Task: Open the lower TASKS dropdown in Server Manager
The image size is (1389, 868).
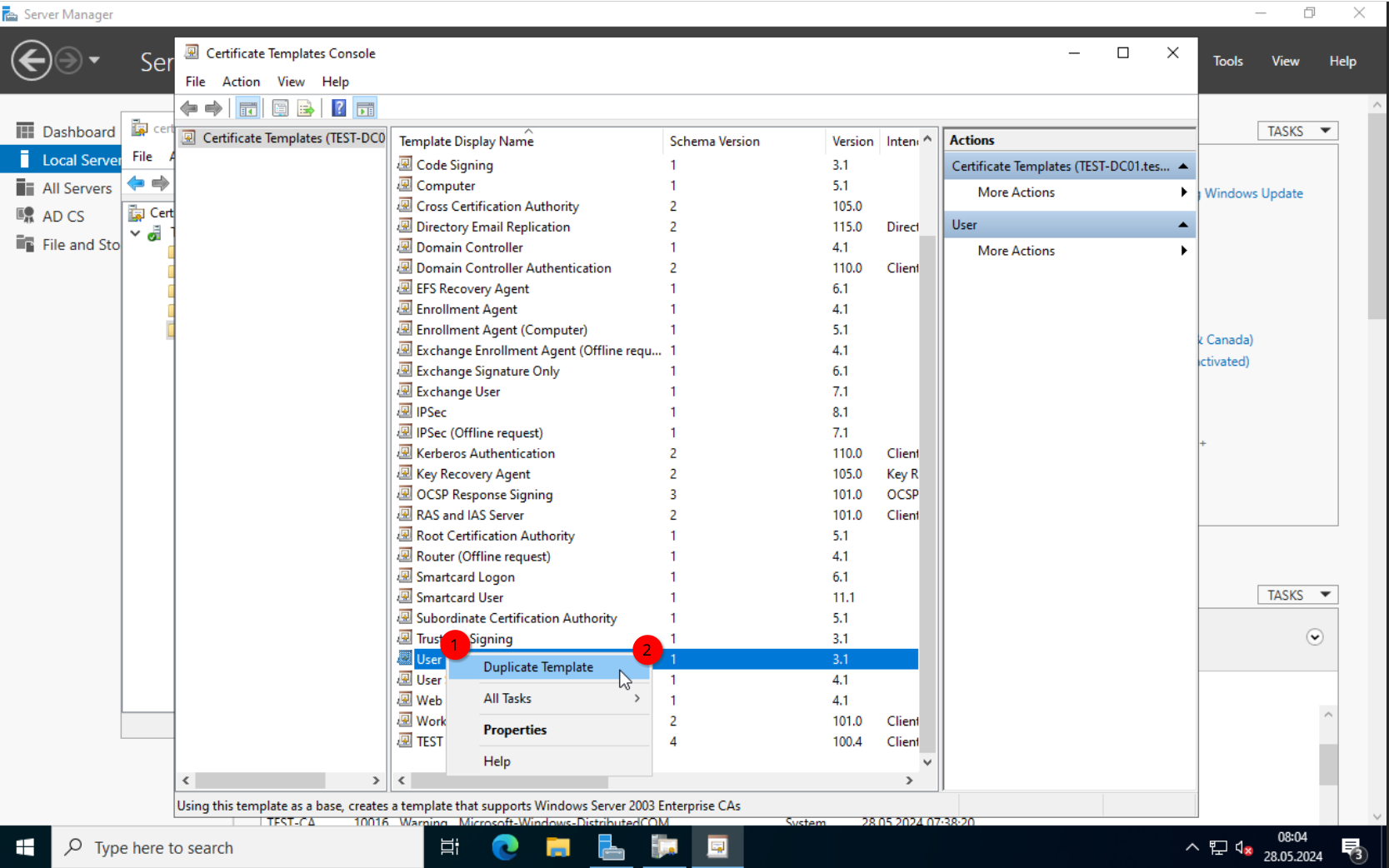Action: pos(1297,595)
